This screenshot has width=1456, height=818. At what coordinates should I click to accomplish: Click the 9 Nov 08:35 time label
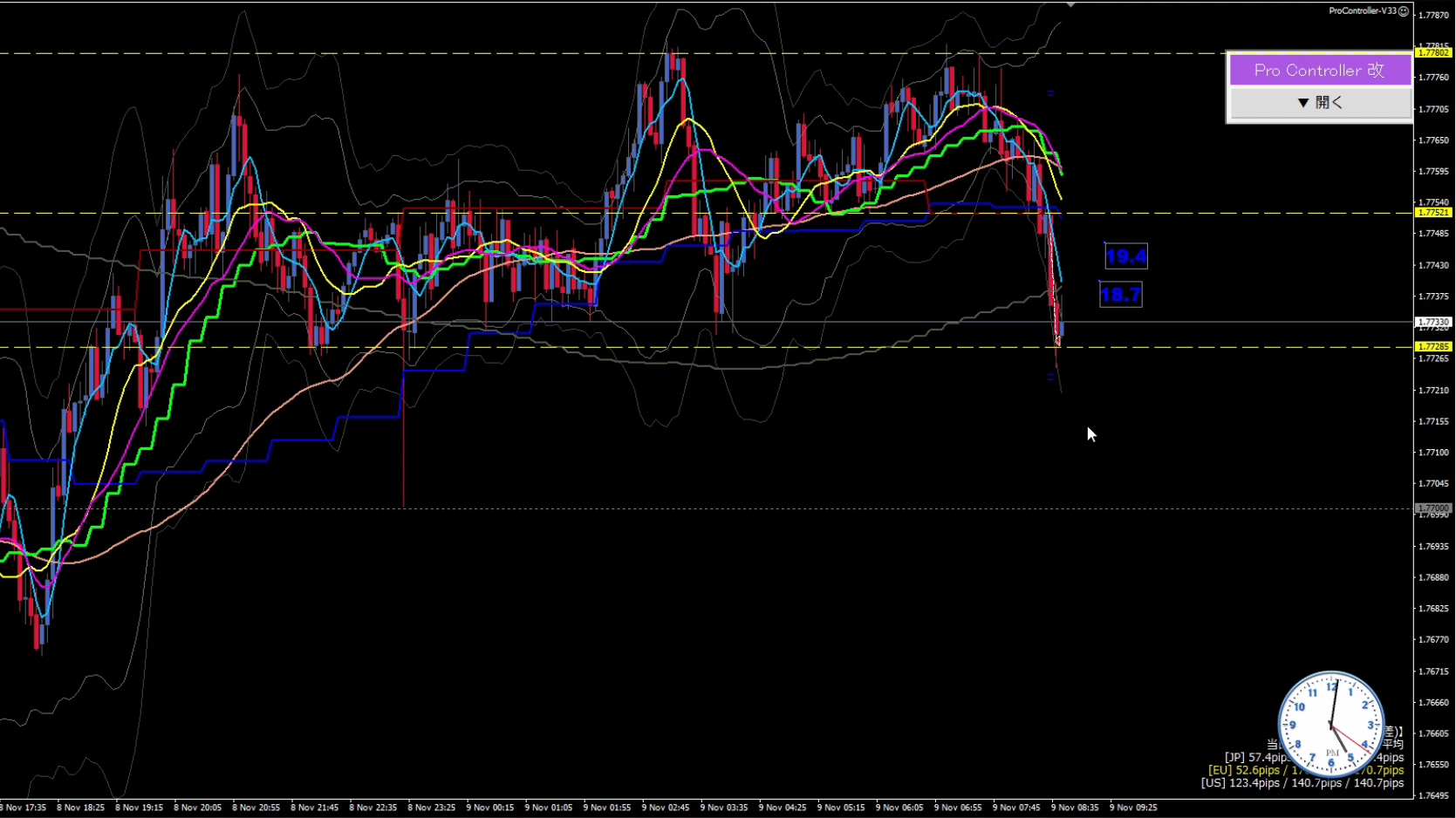click(x=1075, y=808)
